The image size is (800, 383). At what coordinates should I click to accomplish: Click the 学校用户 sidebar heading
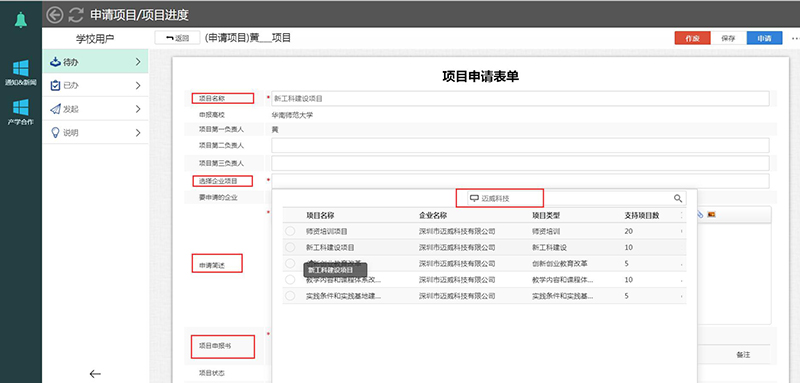[x=95, y=39]
